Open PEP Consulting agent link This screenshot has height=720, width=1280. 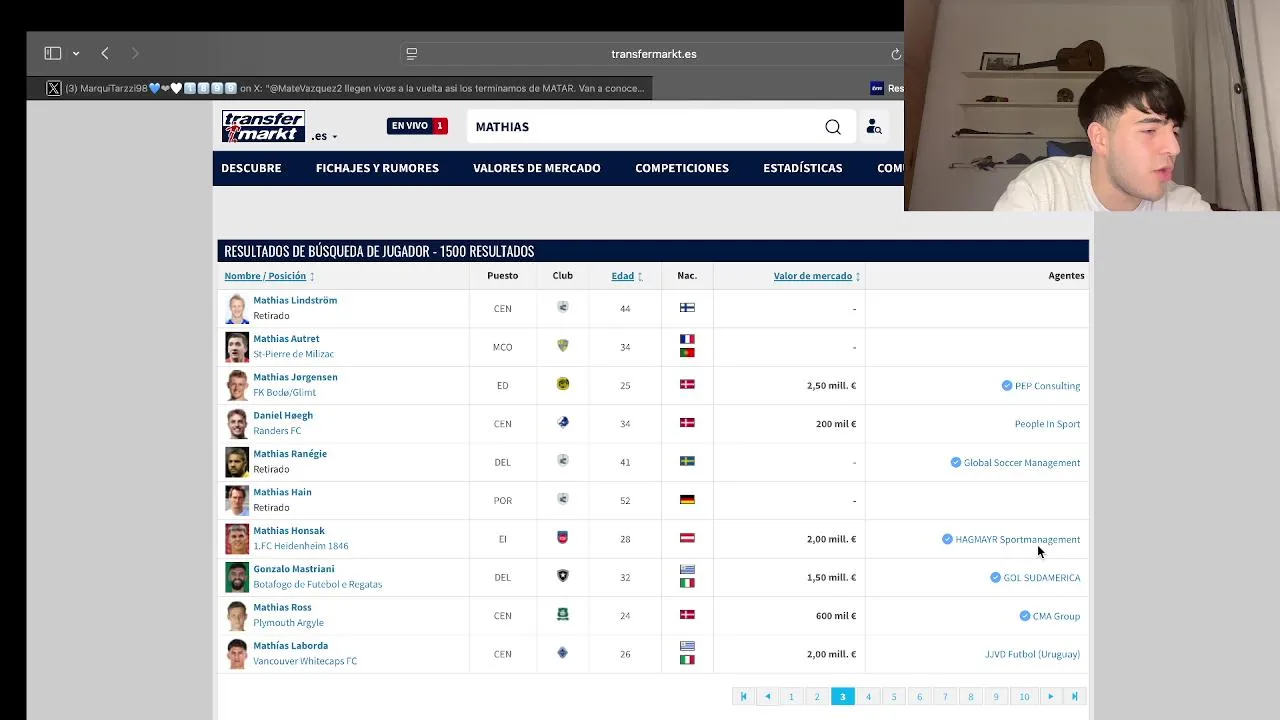tap(1047, 386)
